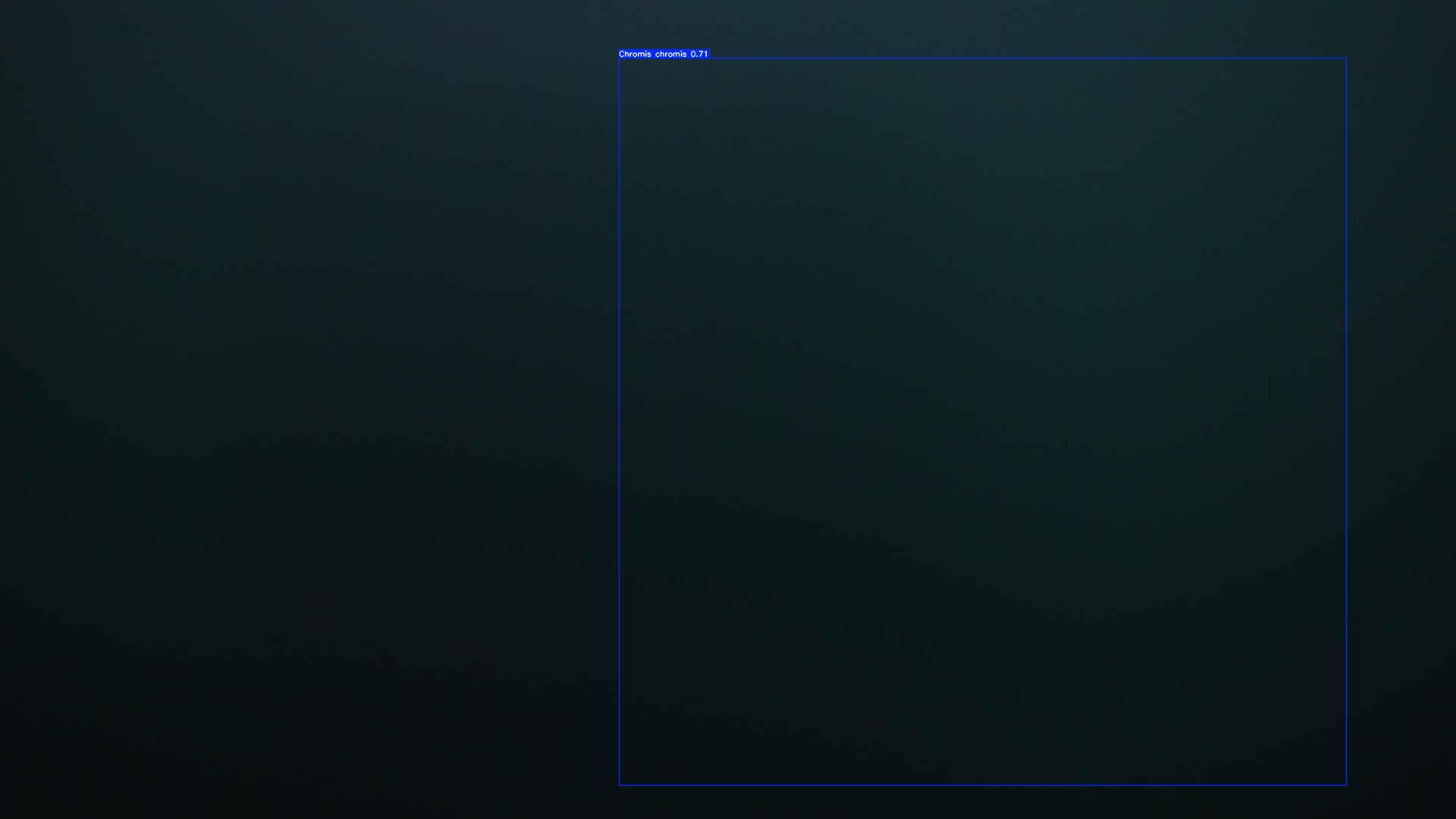Click the midpoint of the bounding box's left edge
This screenshot has width=1456, height=819.
pyautogui.click(x=620, y=422)
